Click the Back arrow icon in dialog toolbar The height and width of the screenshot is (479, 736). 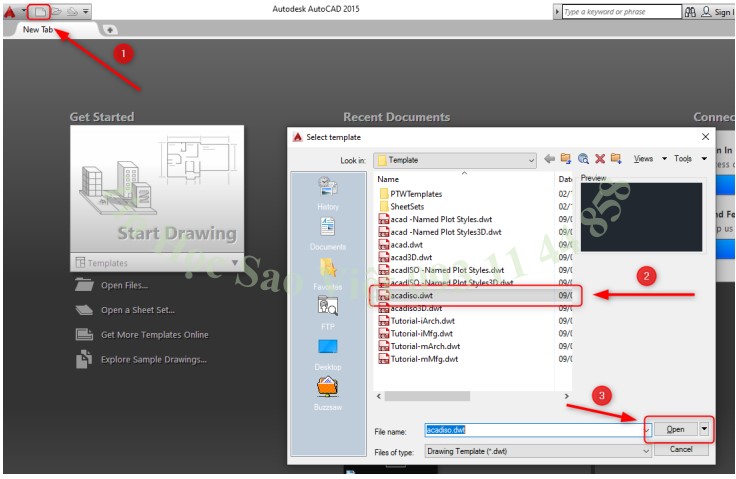click(x=550, y=159)
